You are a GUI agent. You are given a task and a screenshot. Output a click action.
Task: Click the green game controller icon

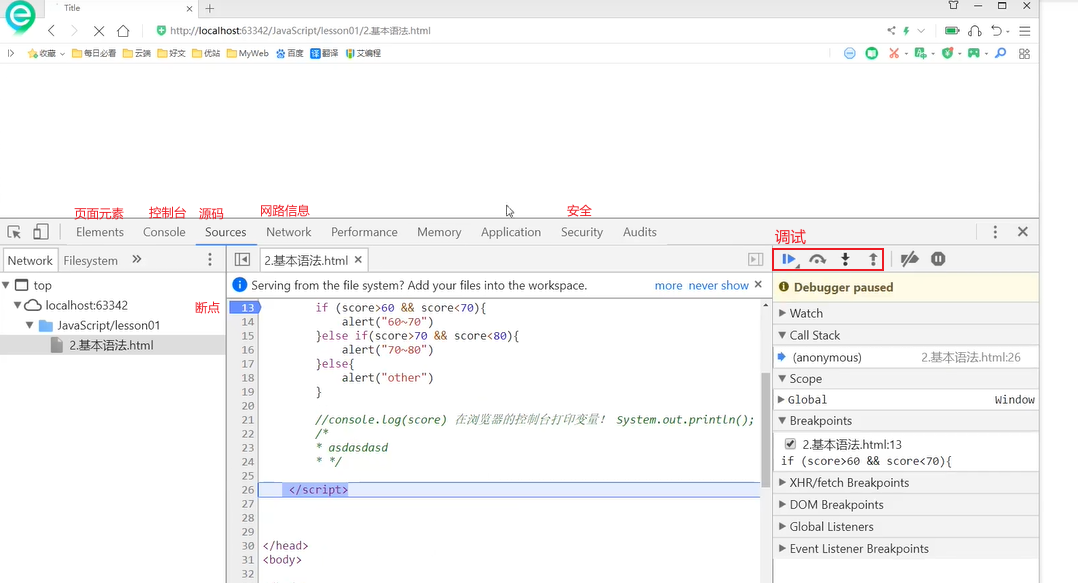[x=974, y=53]
